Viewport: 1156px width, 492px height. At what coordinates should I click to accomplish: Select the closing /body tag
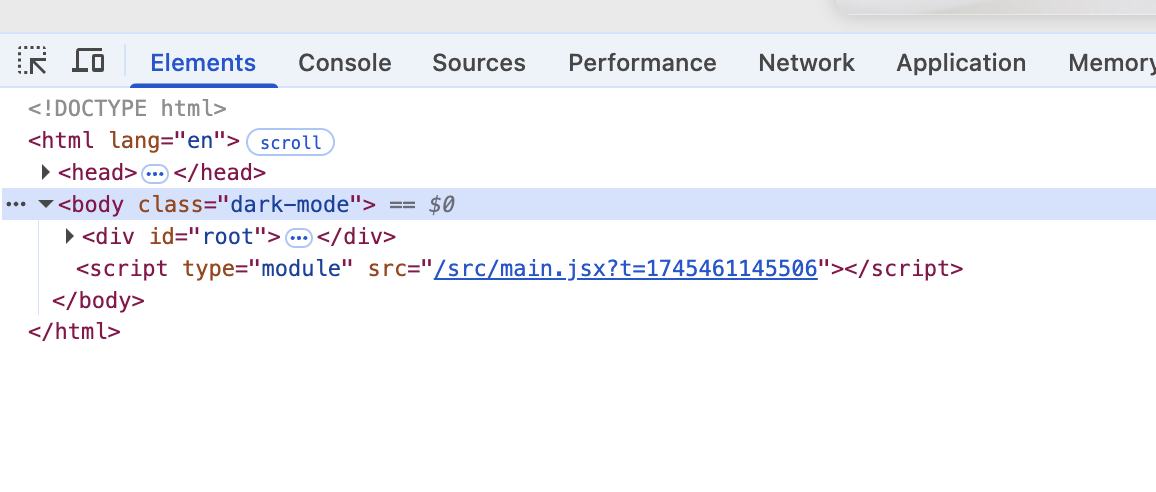98,300
